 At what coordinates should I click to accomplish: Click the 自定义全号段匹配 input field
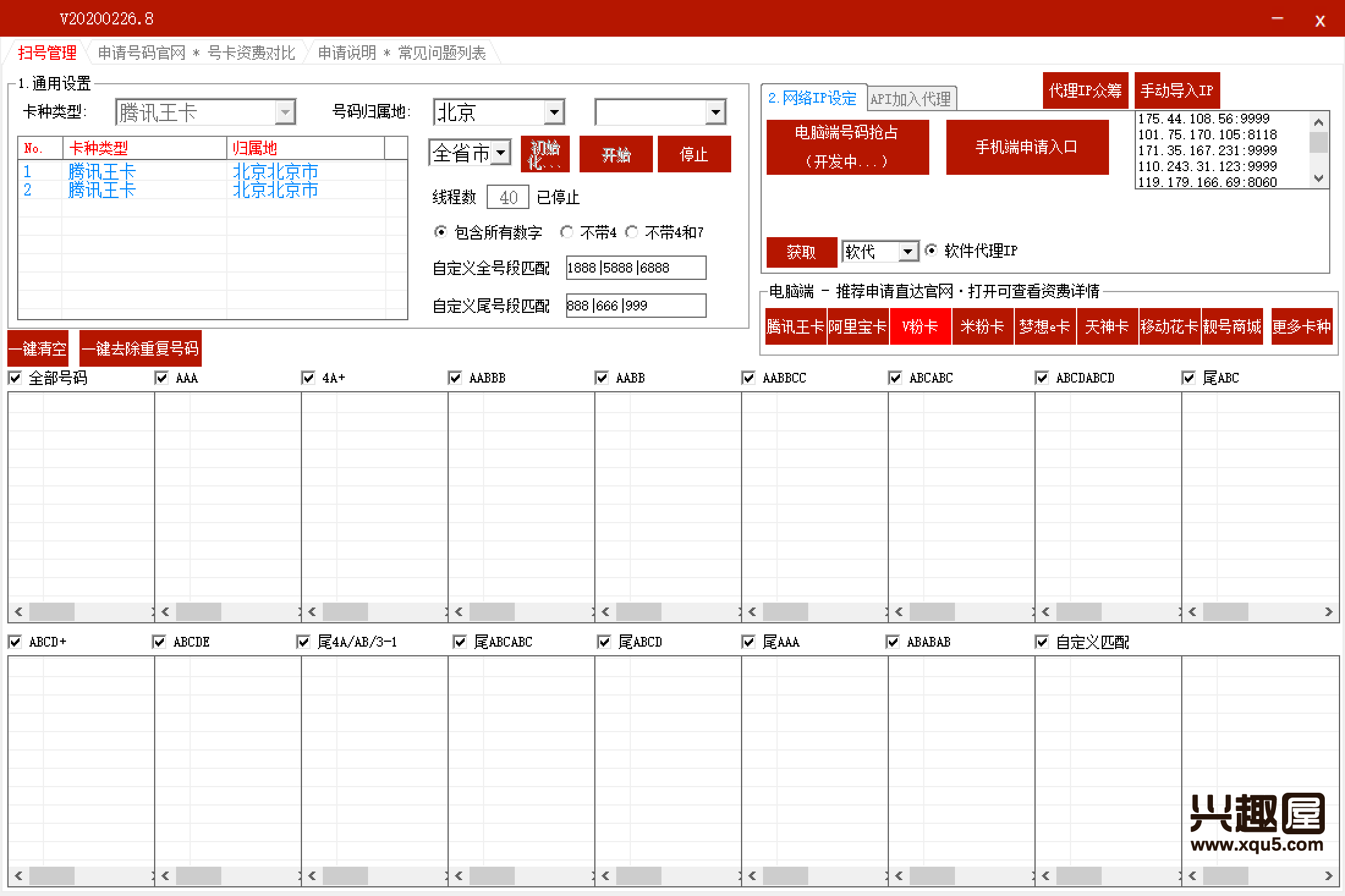point(636,268)
